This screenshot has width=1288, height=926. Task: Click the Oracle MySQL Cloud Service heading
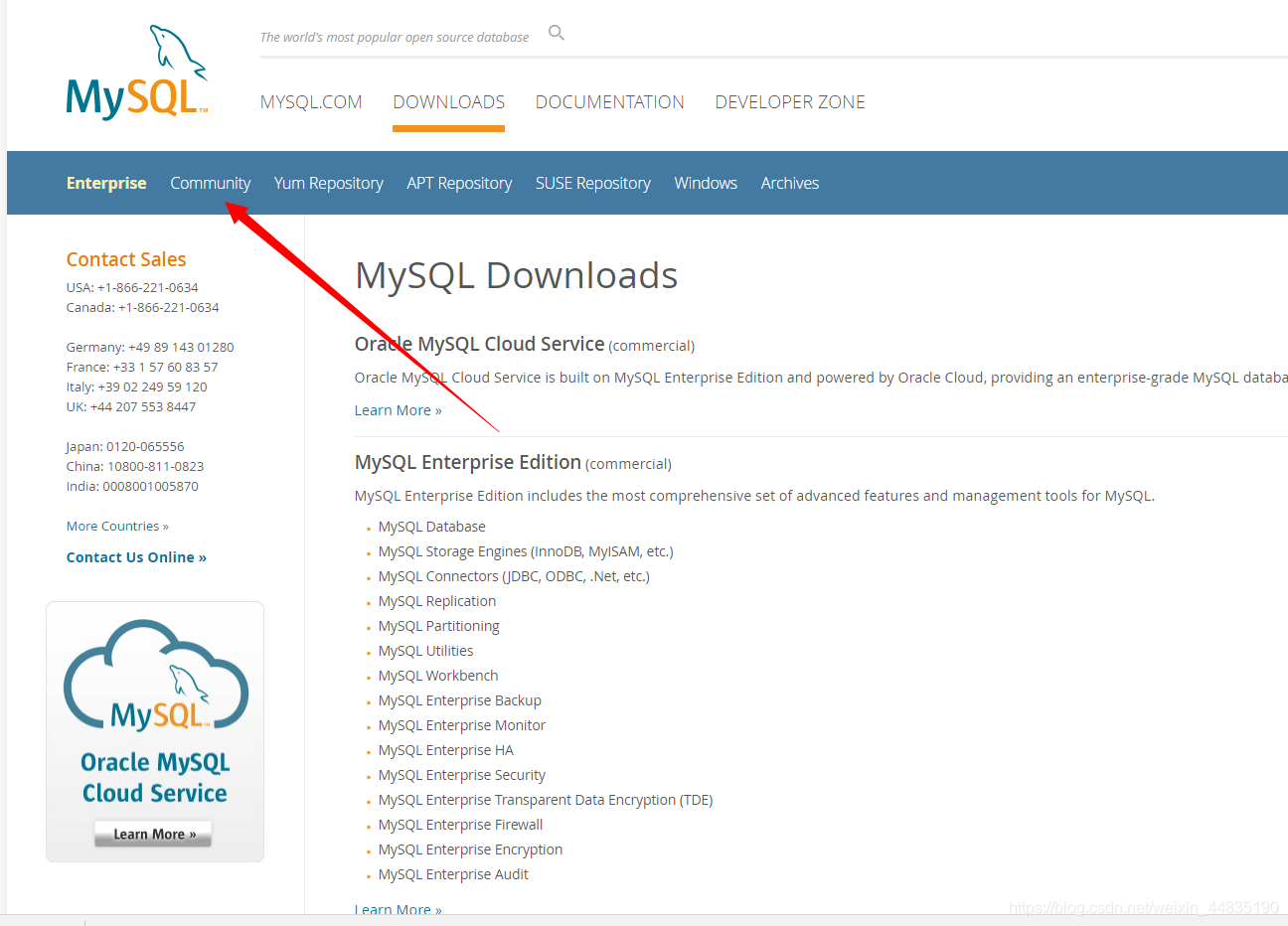pos(479,344)
